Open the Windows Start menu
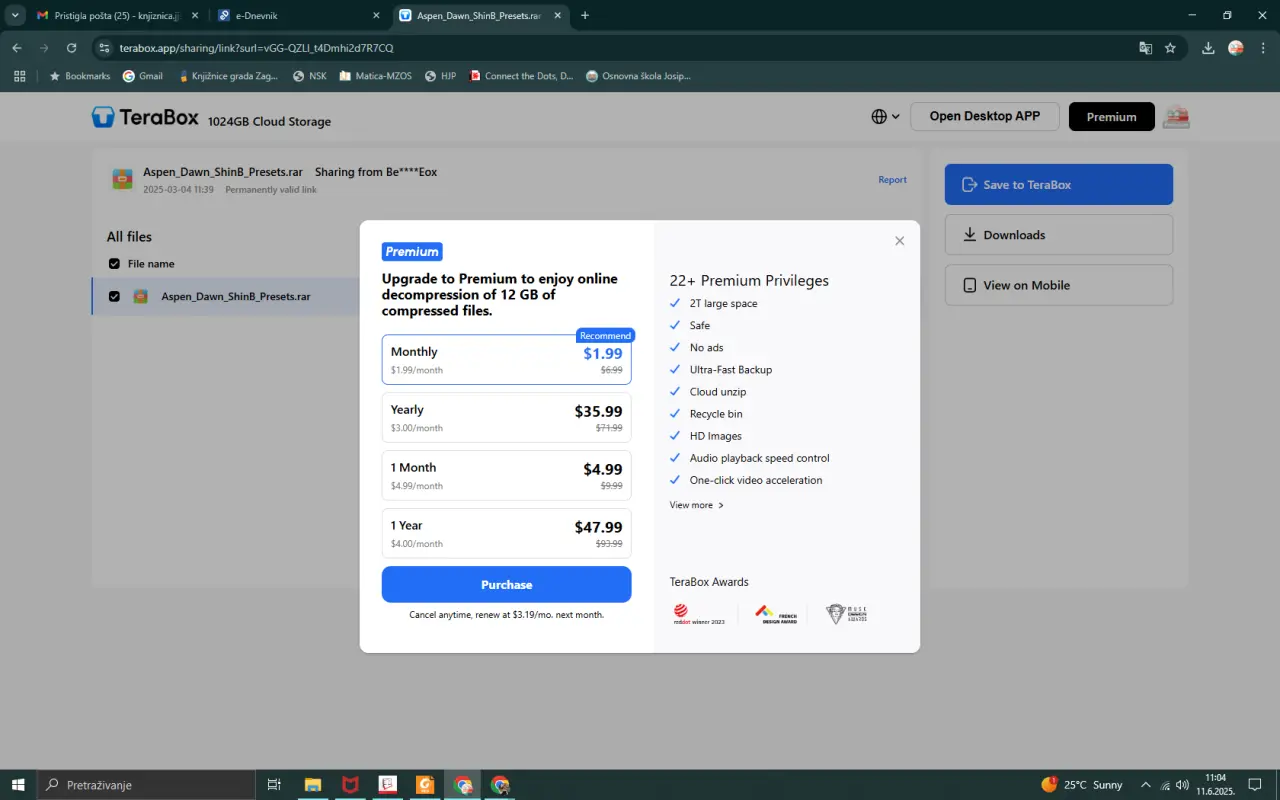 [x=18, y=785]
